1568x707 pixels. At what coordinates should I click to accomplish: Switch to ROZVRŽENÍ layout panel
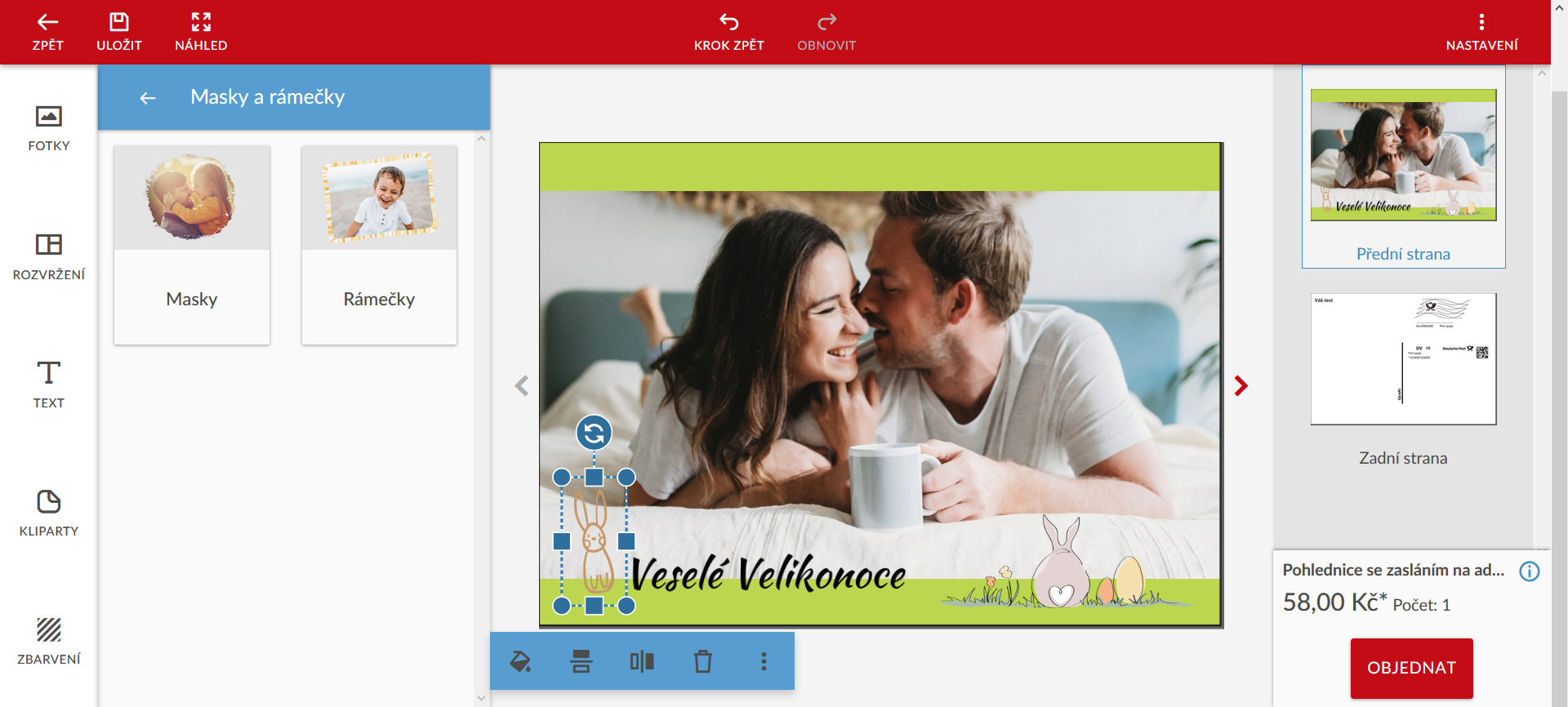point(49,256)
